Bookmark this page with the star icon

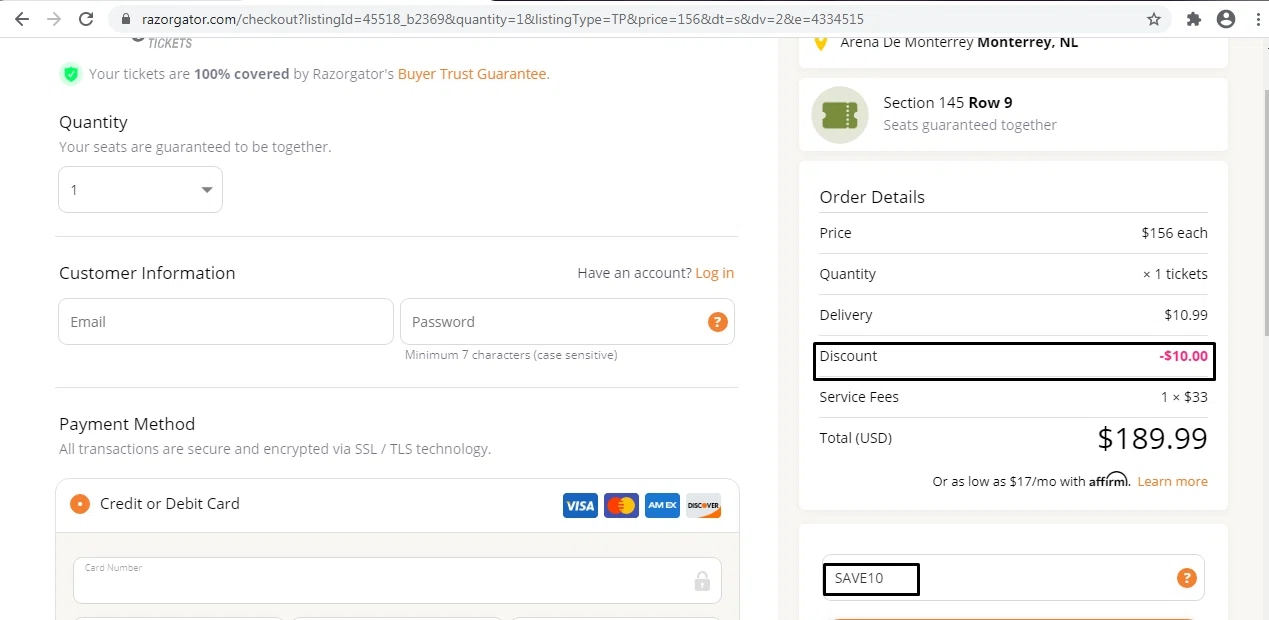point(1153,19)
